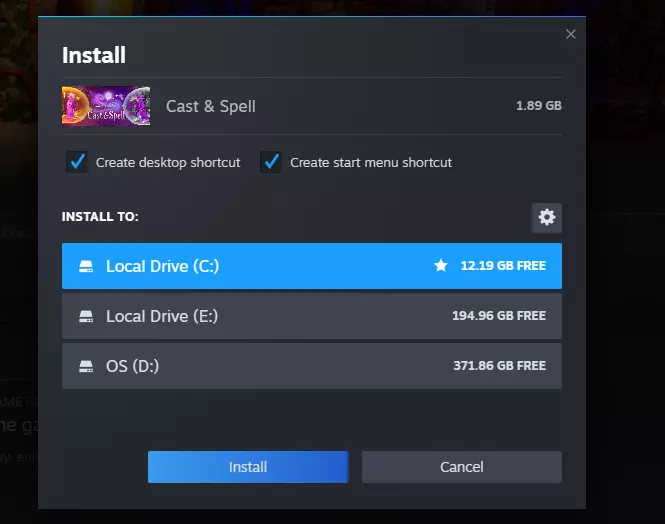Close the Install dialog with X
This screenshot has height=524, width=665.
pyautogui.click(x=570, y=34)
